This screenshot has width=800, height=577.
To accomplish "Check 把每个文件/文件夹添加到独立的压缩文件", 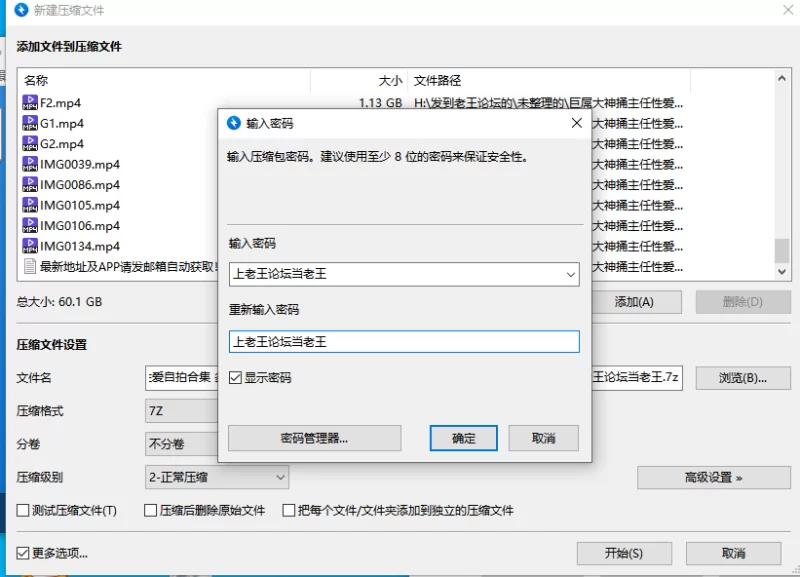I will [x=288, y=510].
